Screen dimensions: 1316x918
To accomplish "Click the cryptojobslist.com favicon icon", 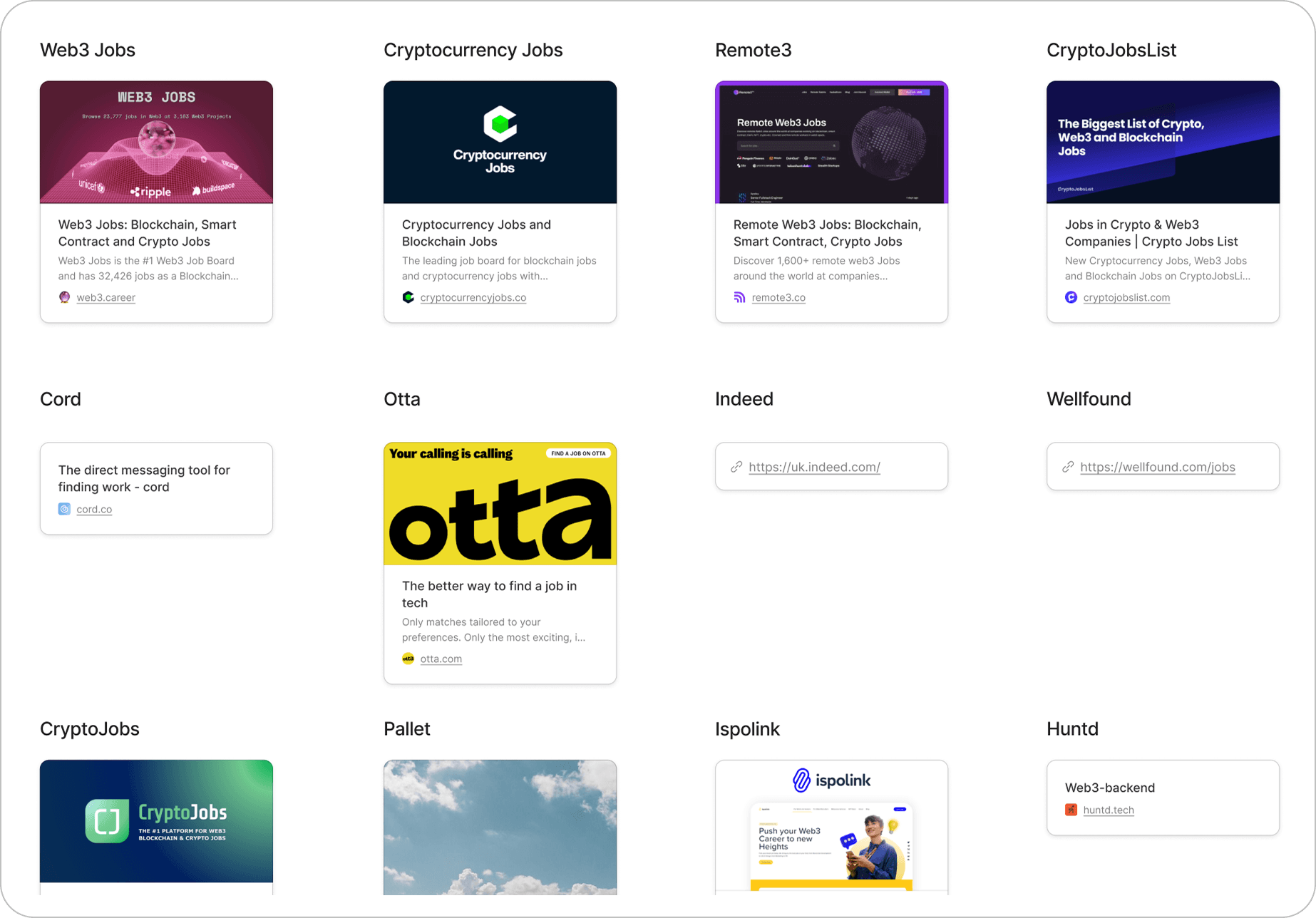I will pyautogui.click(x=1071, y=297).
